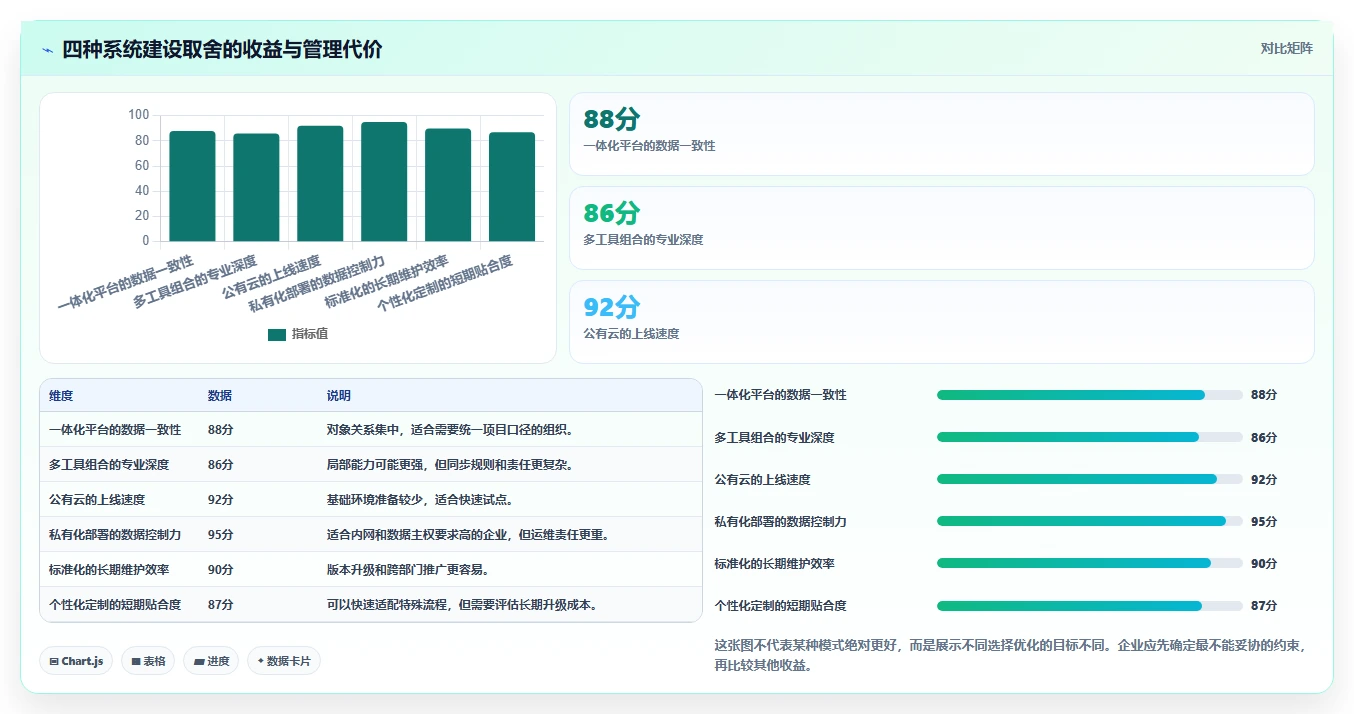
Task: Open the 86分 多工具组合的专业深度 card
Action: click(941, 228)
